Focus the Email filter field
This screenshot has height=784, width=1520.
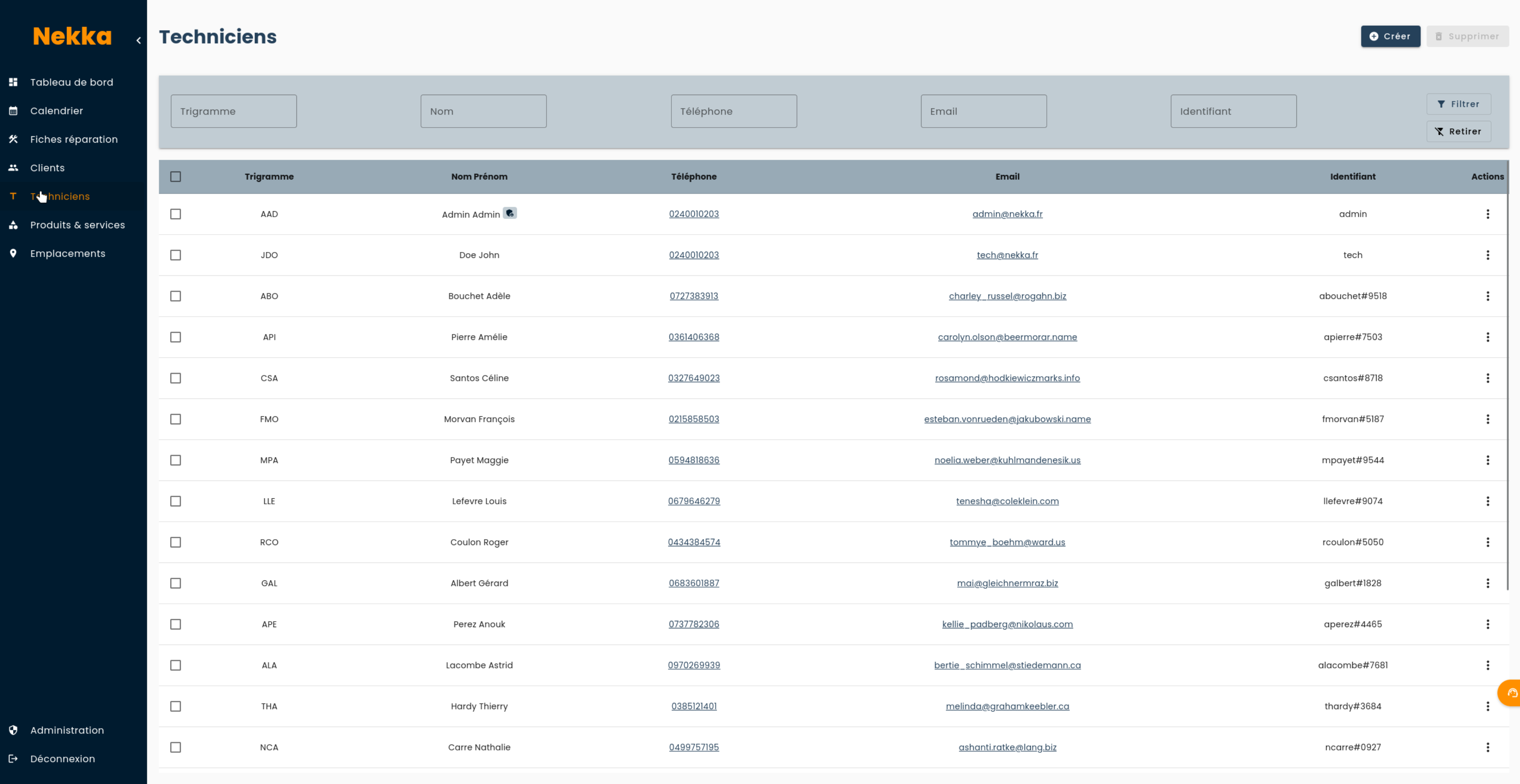click(x=984, y=111)
